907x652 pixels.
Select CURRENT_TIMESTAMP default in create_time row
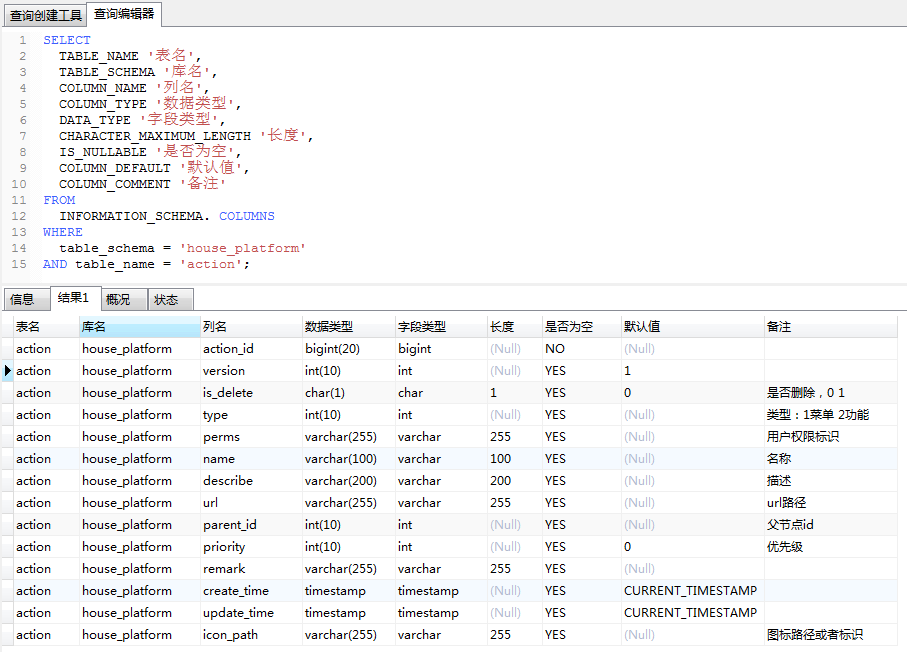[x=692, y=591]
